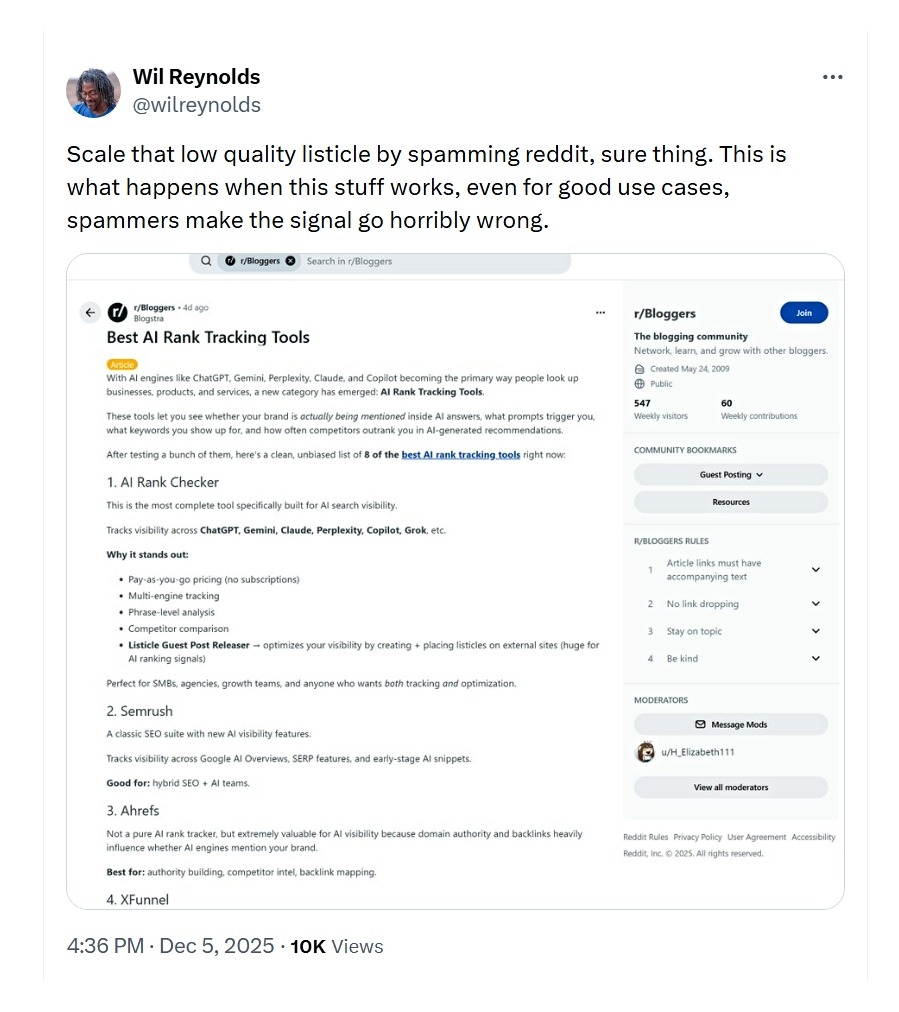Open the Resources community bookmark
The height and width of the screenshot is (1012, 899).
point(730,501)
